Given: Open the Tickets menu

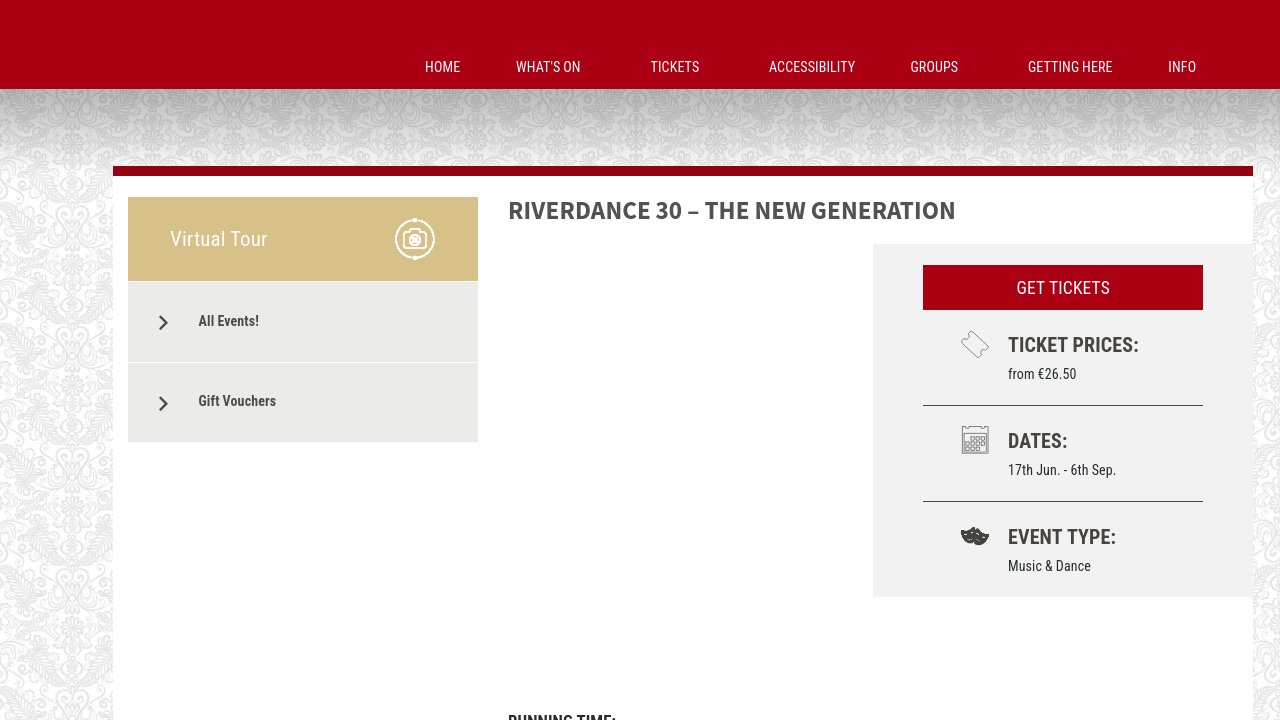Looking at the screenshot, I should pos(675,67).
